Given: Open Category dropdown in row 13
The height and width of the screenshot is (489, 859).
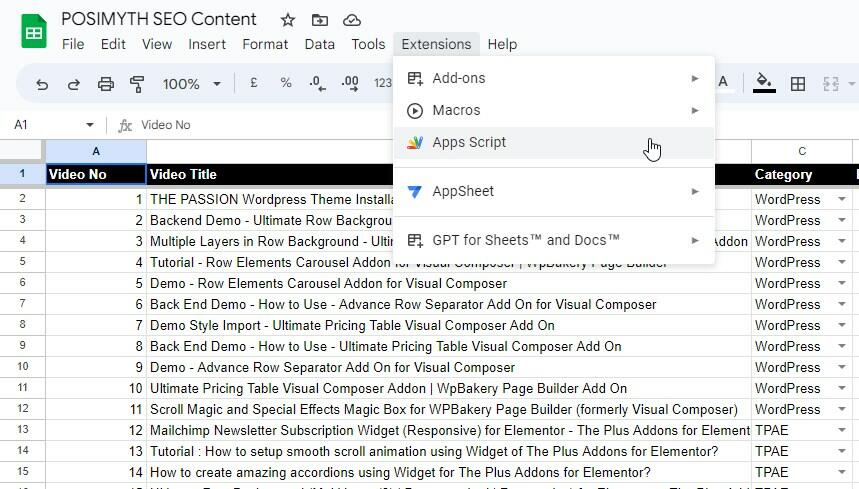Looking at the screenshot, I should click(842, 430).
